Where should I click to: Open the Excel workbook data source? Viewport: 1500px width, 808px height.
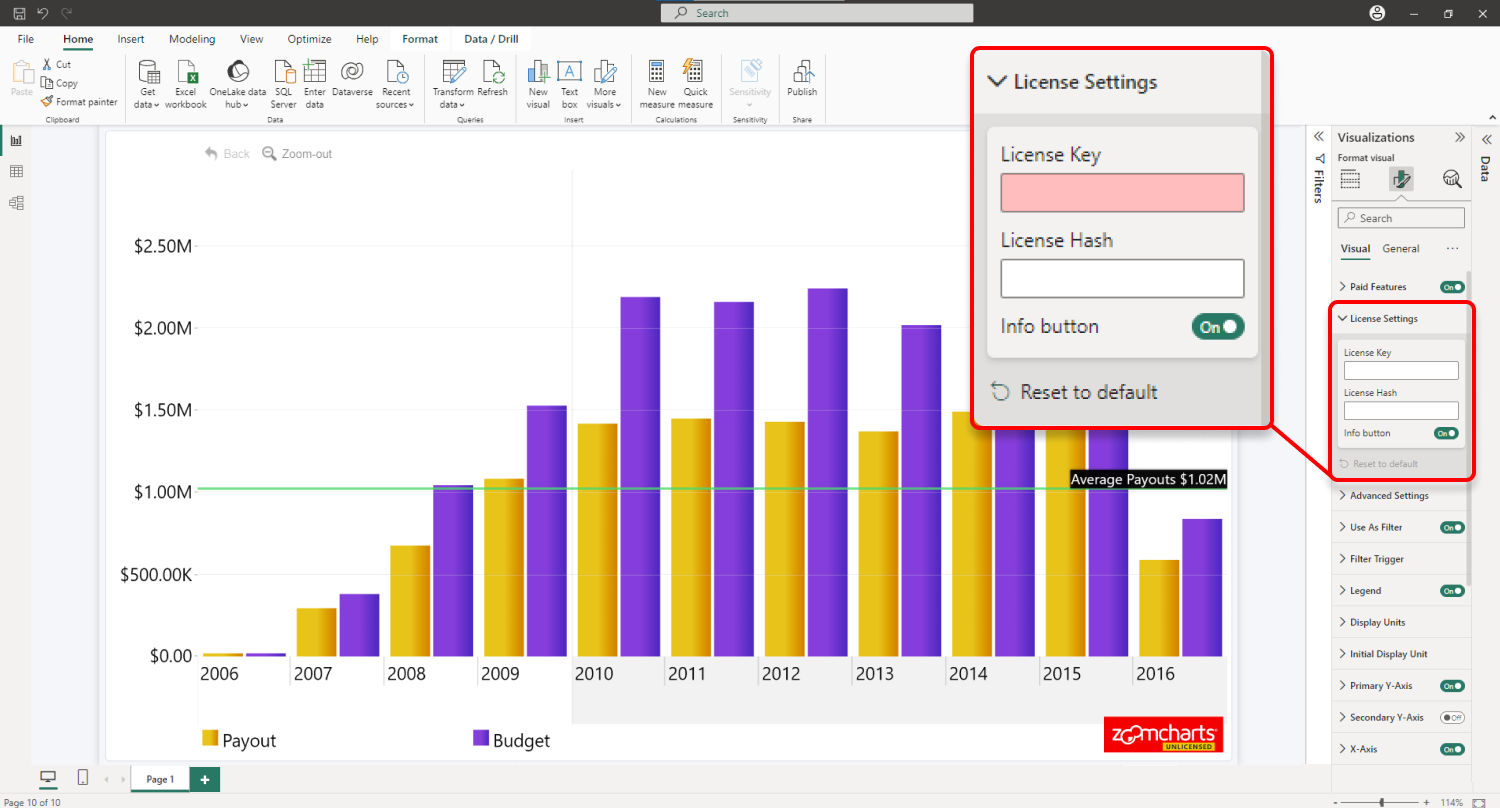tap(186, 83)
